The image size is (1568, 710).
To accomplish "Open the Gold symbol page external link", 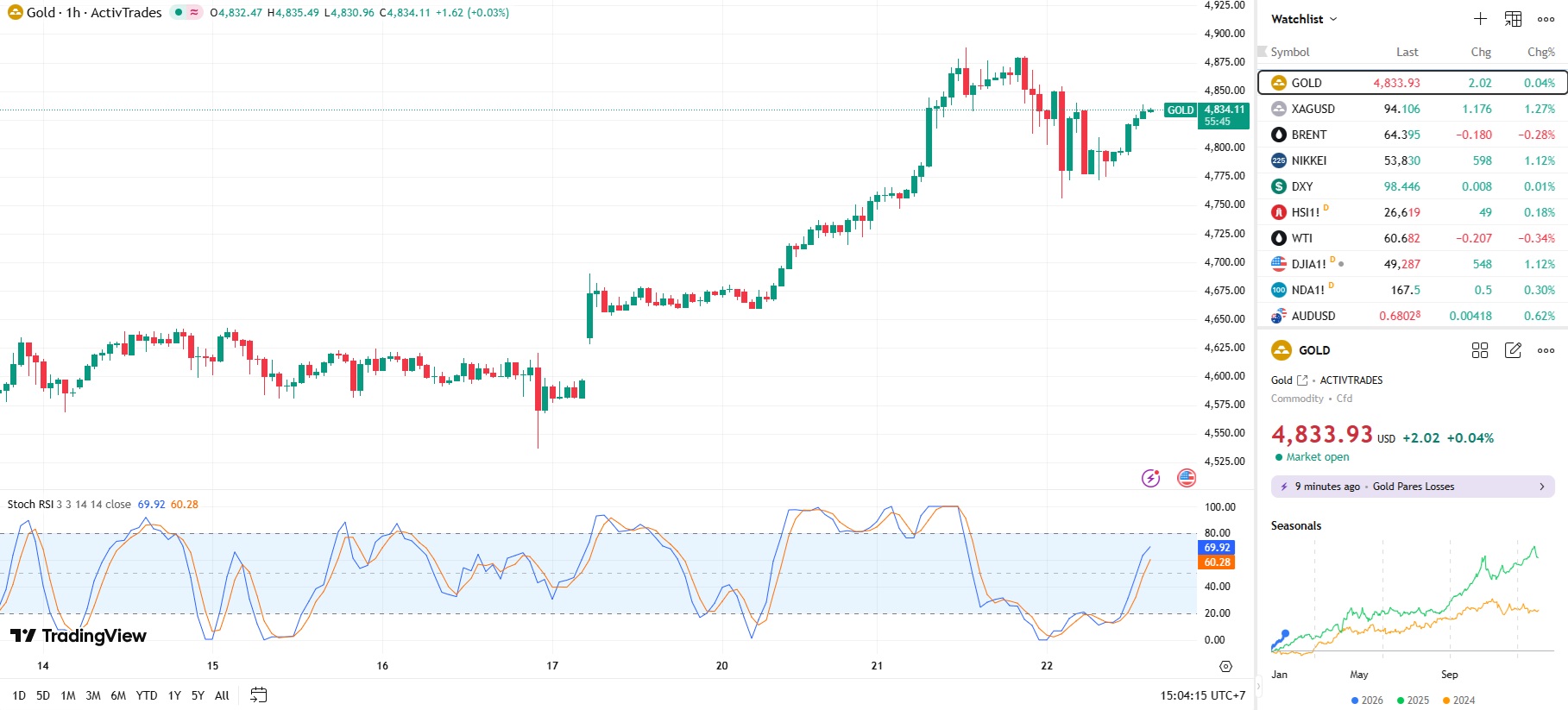I will pos(1302,380).
